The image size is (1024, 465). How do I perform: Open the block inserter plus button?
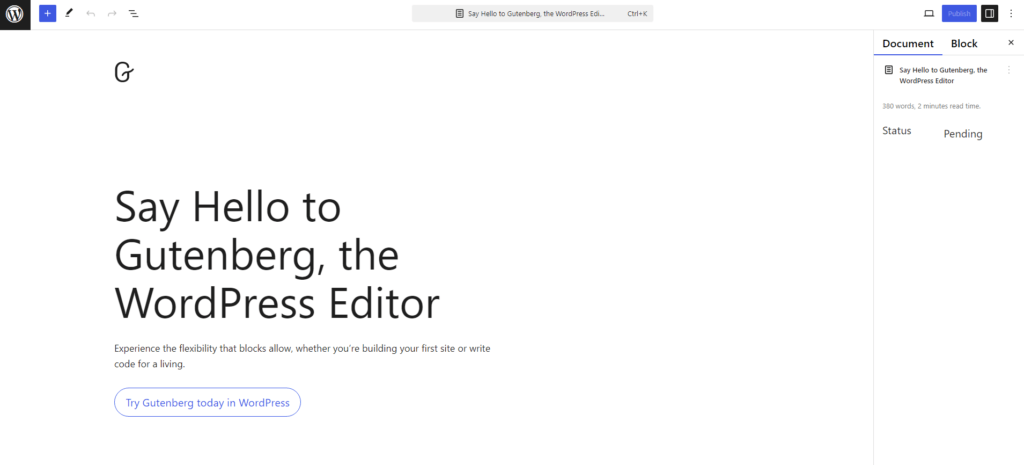point(47,14)
